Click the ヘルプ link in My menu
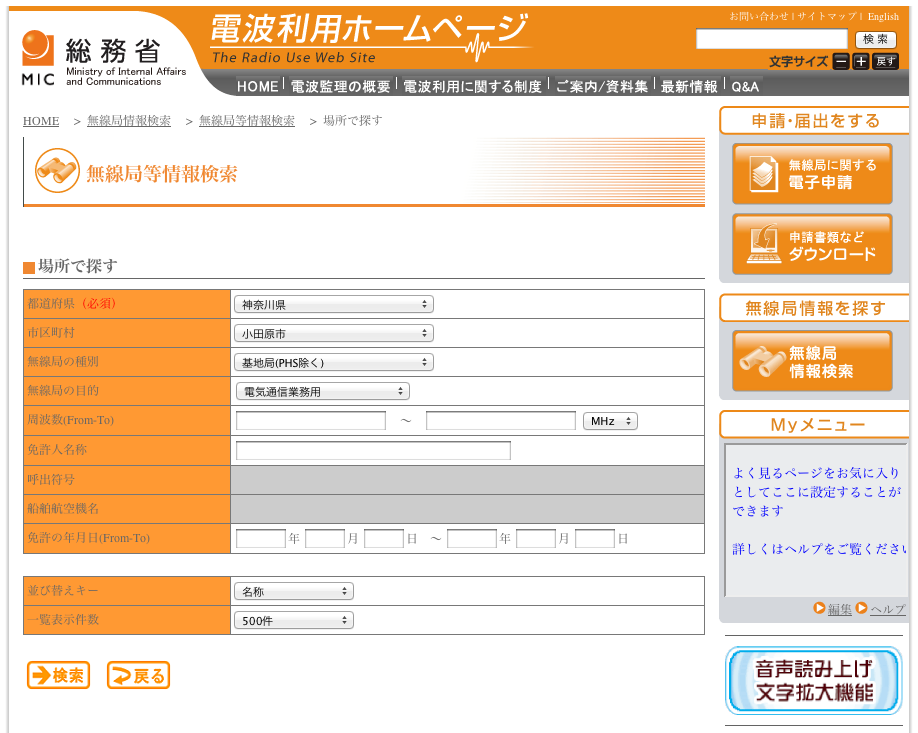Image resolution: width=918 pixels, height=733 pixels. pyautogui.click(x=887, y=609)
